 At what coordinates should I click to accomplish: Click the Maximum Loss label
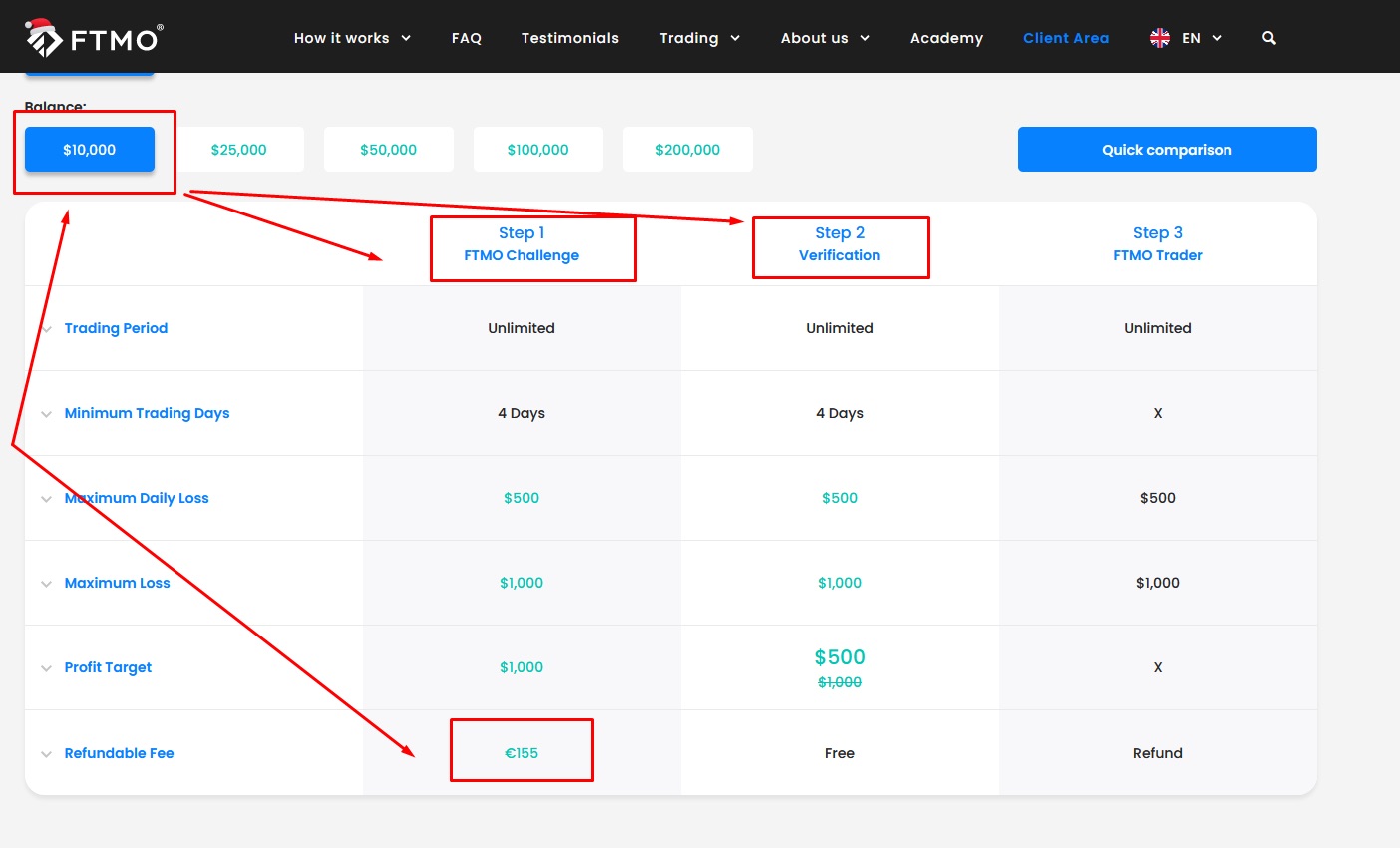tap(117, 583)
